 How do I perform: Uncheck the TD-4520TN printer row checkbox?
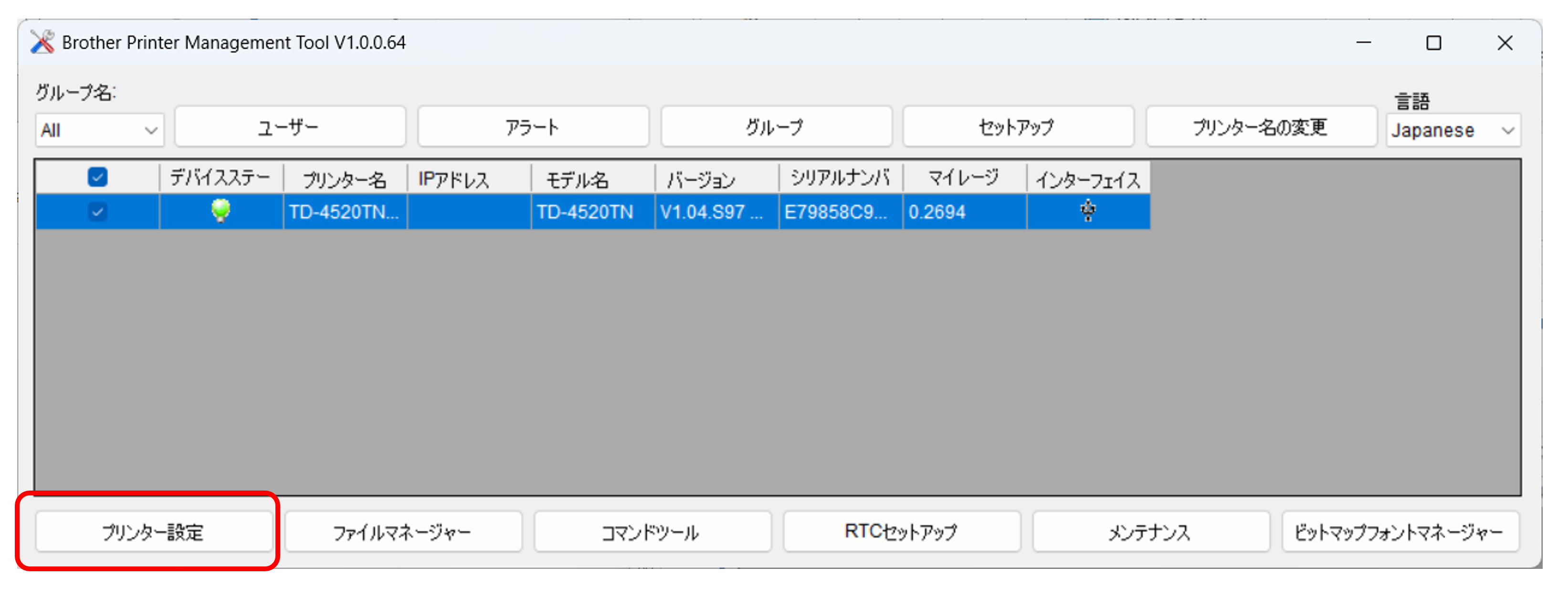click(97, 211)
